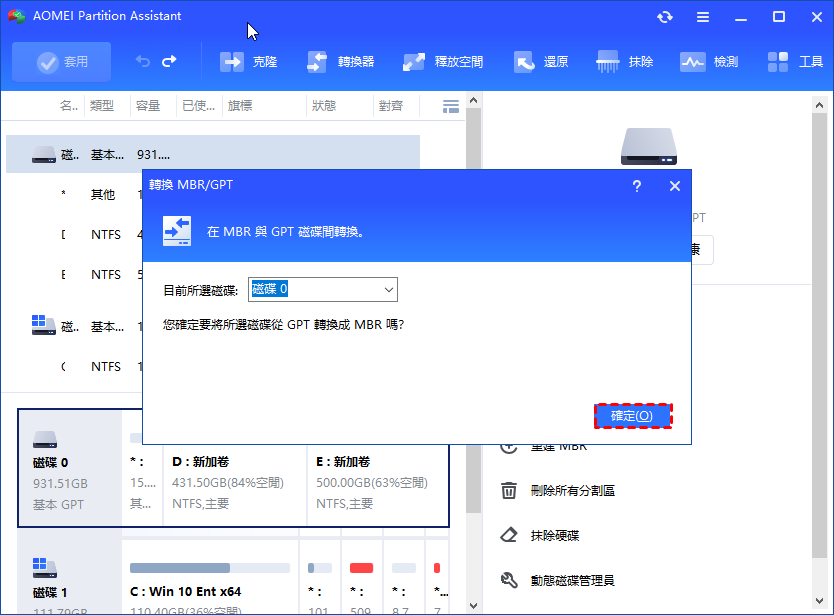The width and height of the screenshot is (834, 615).
Task: Open the 檢測 test tool
Action: tap(709, 62)
